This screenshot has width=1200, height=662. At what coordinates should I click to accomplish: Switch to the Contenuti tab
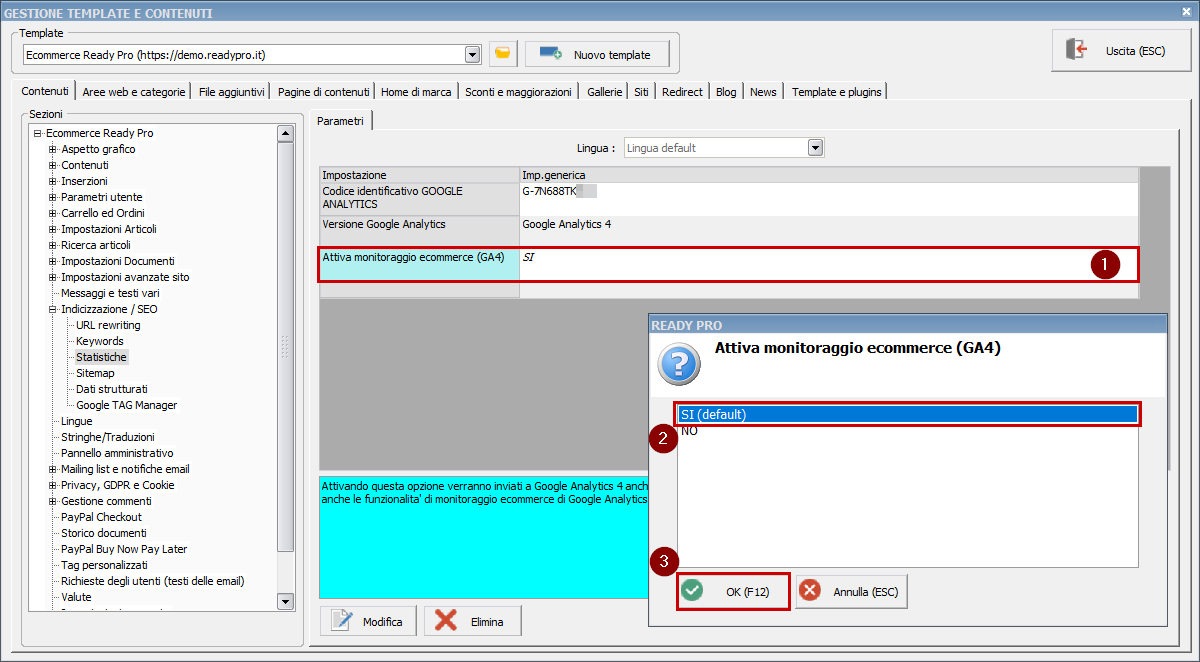[x=45, y=91]
